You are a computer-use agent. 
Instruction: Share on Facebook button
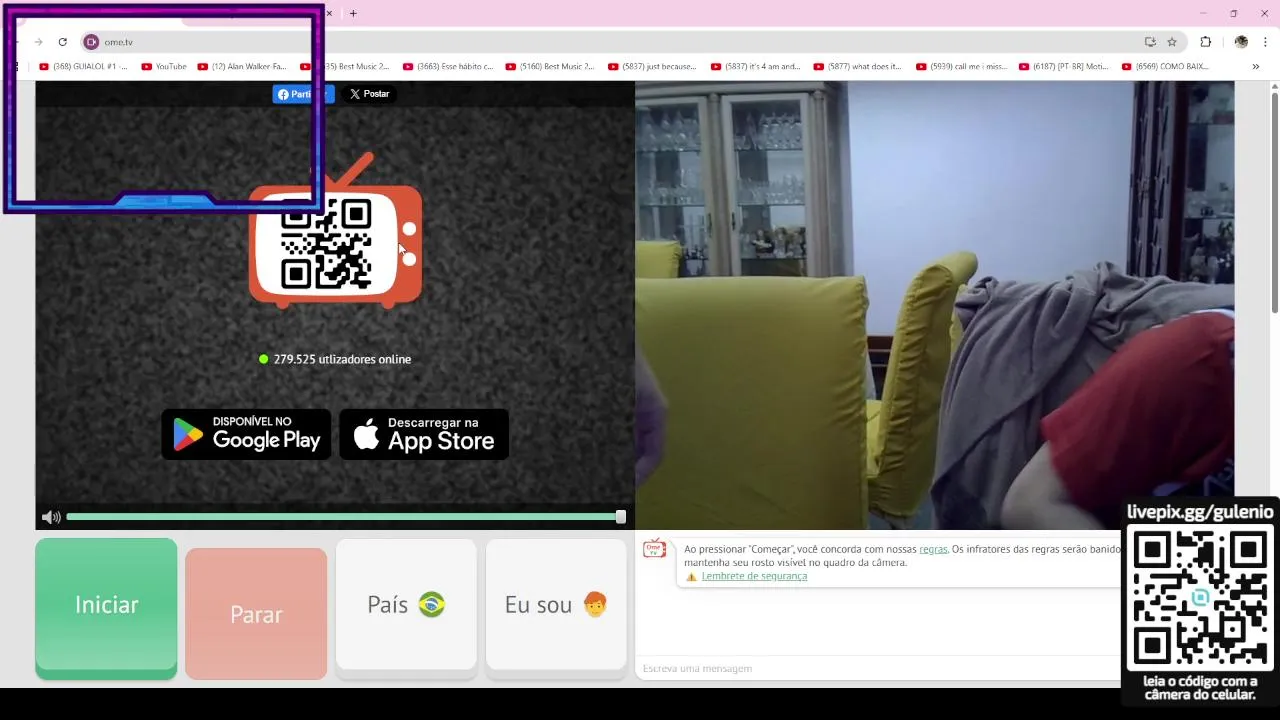pyautogui.click(x=302, y=94)
